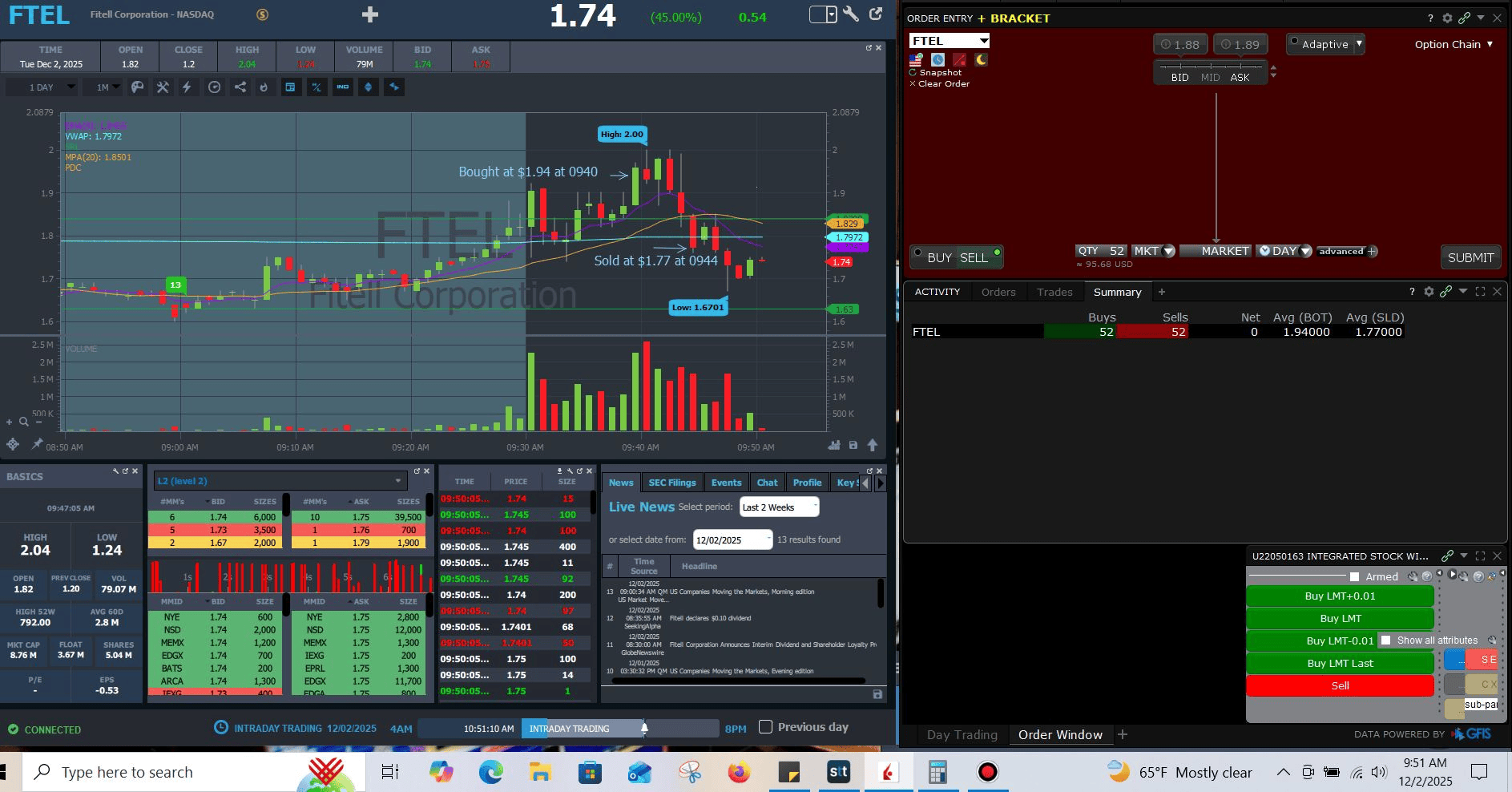Open the Events tab
Screen dimensions: 1512x792
726,483
